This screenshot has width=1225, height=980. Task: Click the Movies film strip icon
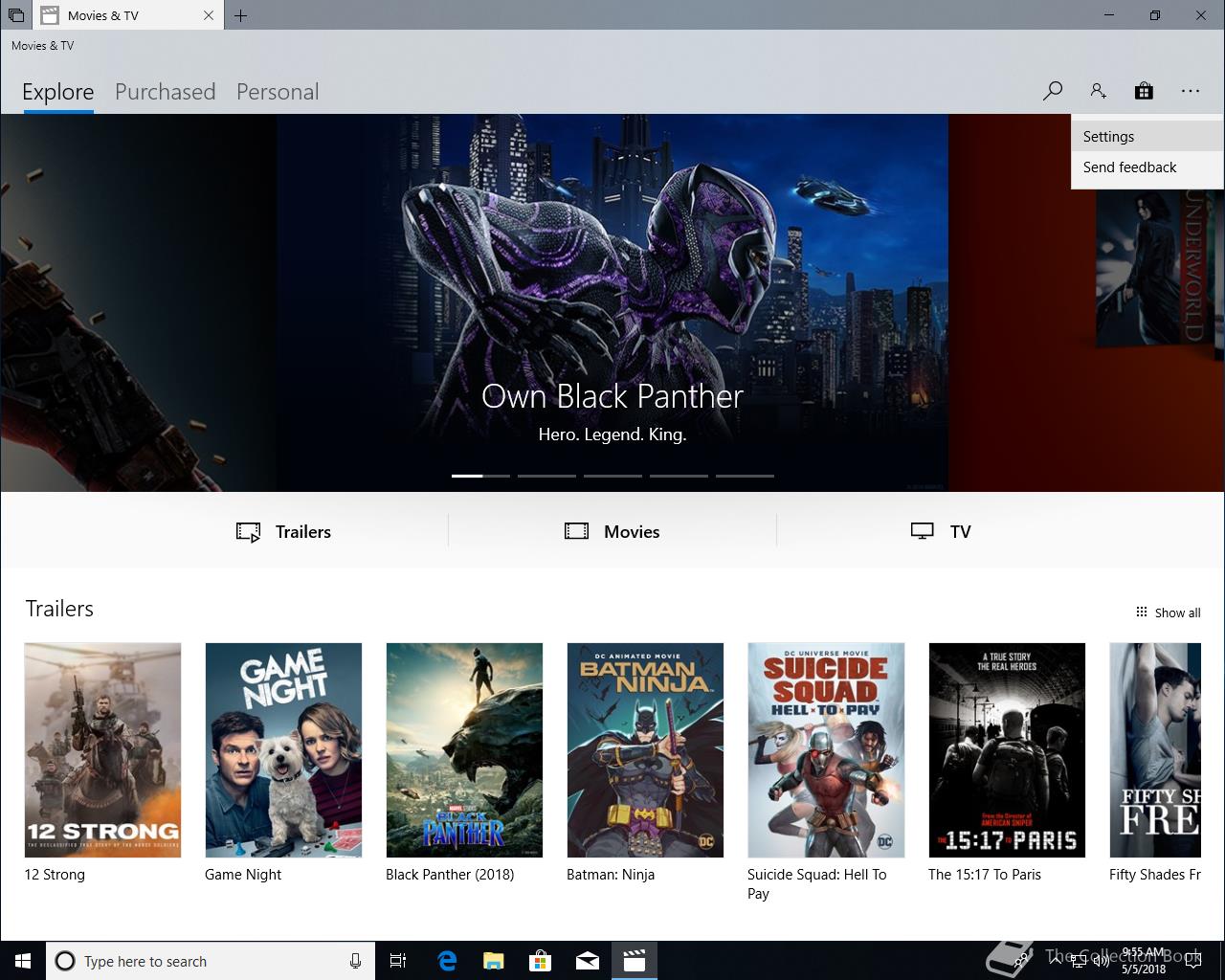pyautogui.click(x=576, y=531)
